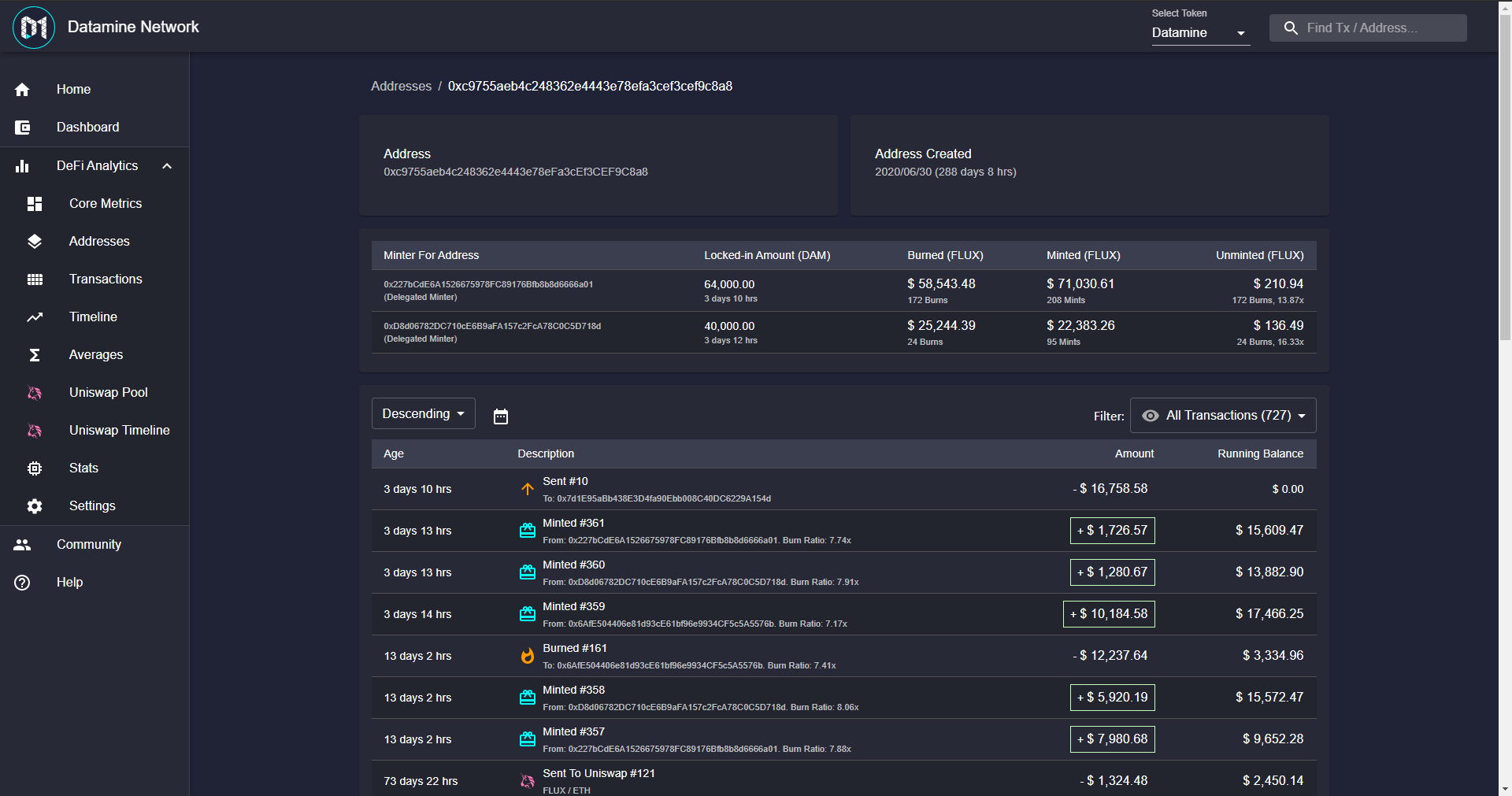Click the Core Metrics grid icon

(x=35, y=204)
